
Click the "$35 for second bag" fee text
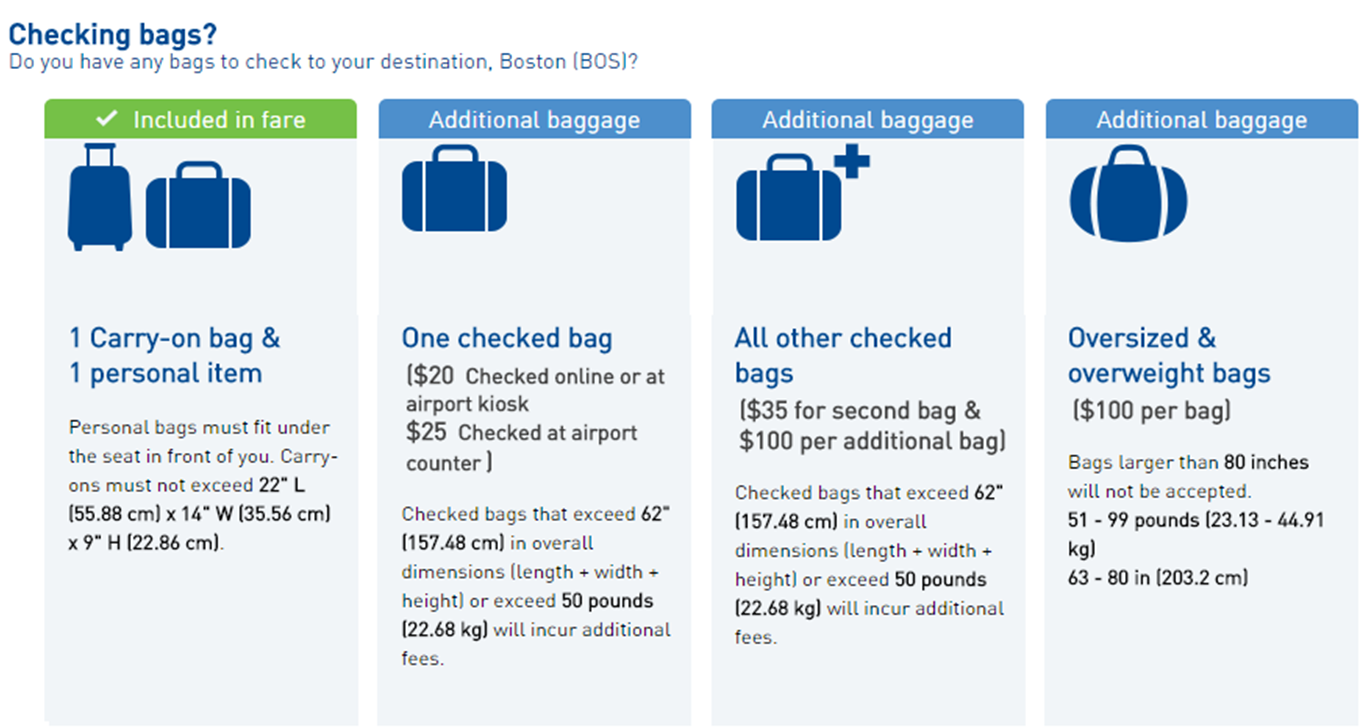pos(862,411)
